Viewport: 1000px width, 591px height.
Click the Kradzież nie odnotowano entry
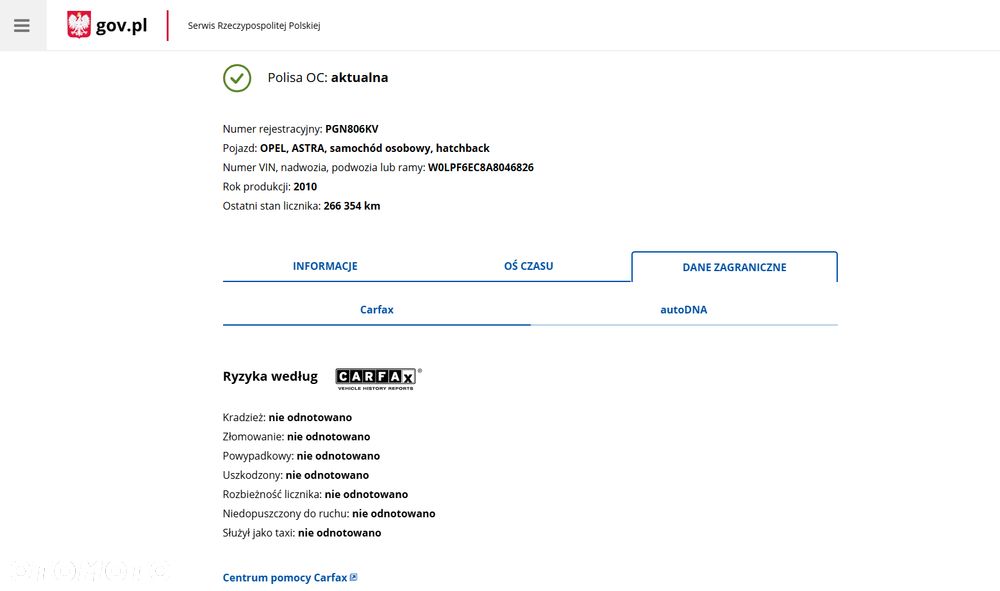click(287, 418)
